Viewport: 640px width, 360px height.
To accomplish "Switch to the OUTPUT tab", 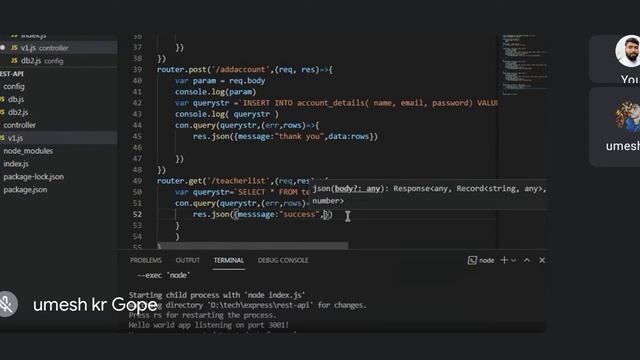I will coord(188,260).
